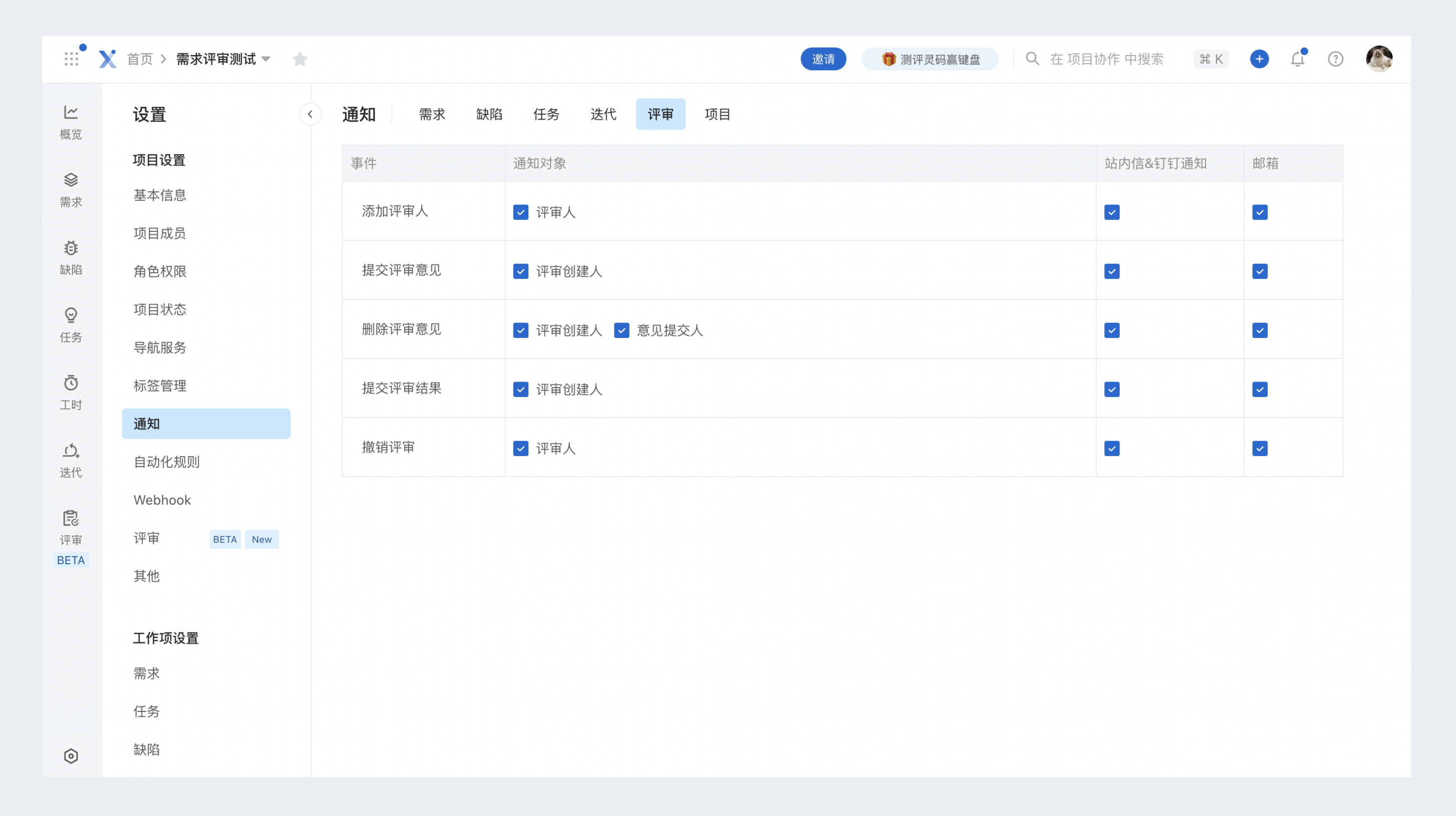Uncheck 评审创建人 for 提交评审结果
Screen dimensions: 1456x816
(x=520, y=389)
